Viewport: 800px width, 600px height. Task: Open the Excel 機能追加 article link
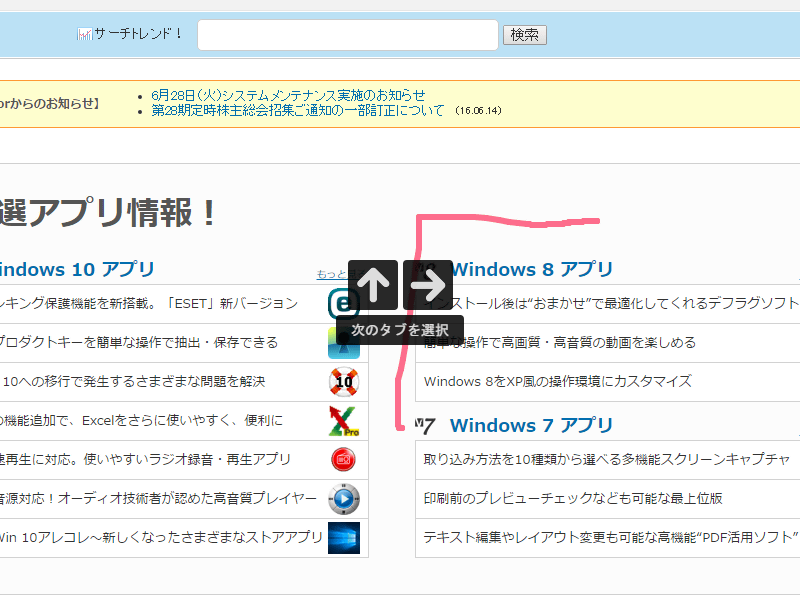pos(141,420)
